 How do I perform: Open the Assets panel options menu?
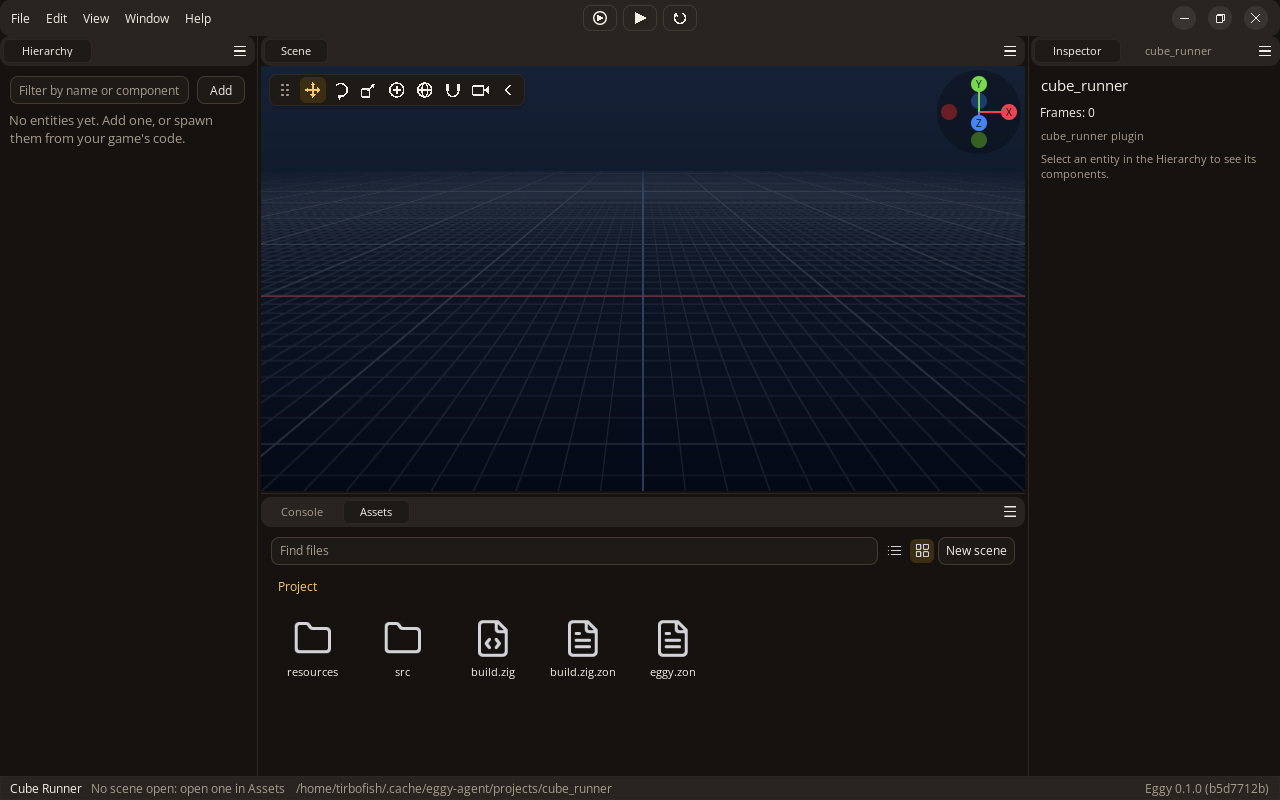[1010, 512]
